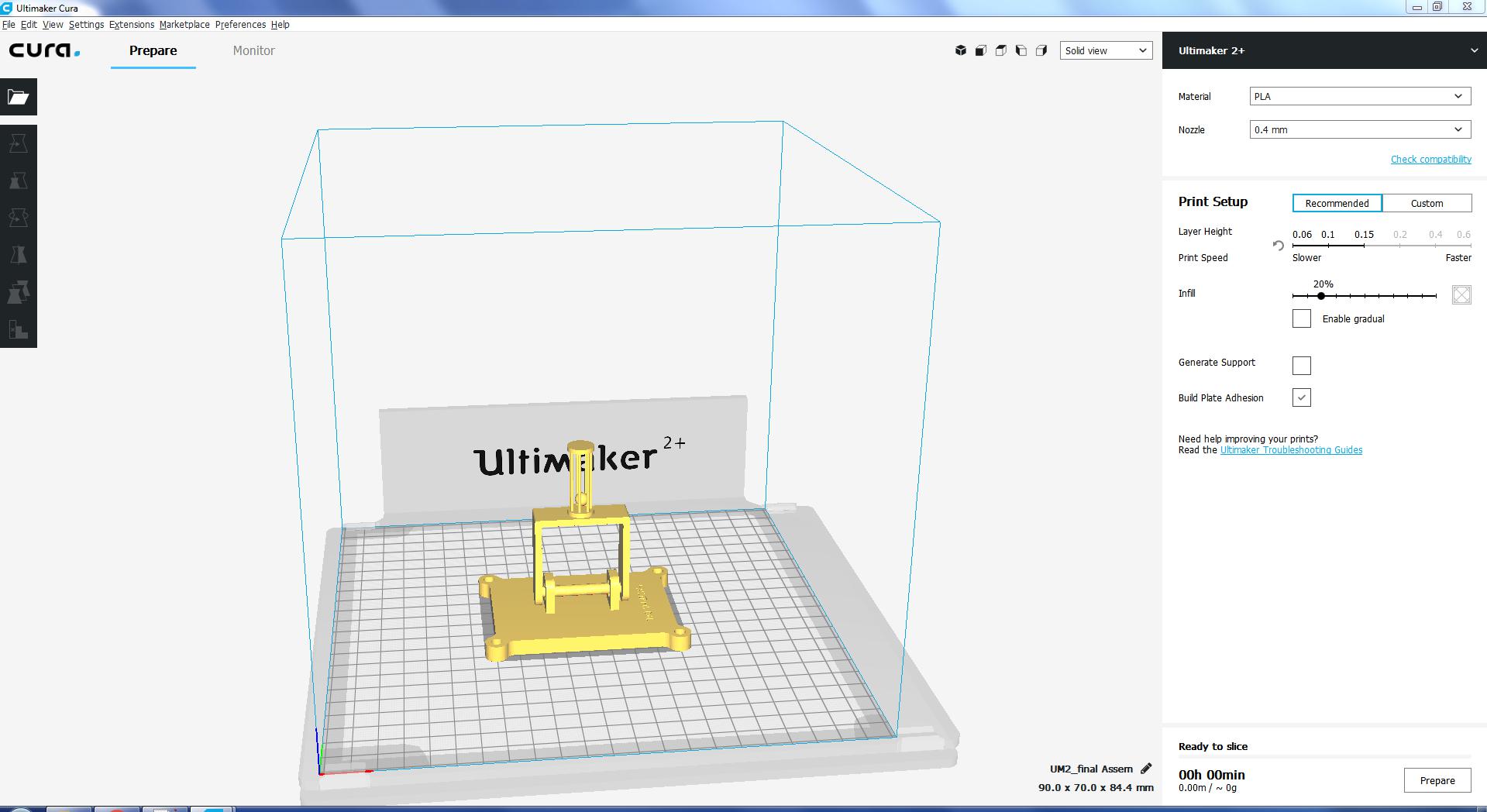Select the Scale tool in left toolbar
Viewport: 1487px width, 812px height.
tap(19, 181)
